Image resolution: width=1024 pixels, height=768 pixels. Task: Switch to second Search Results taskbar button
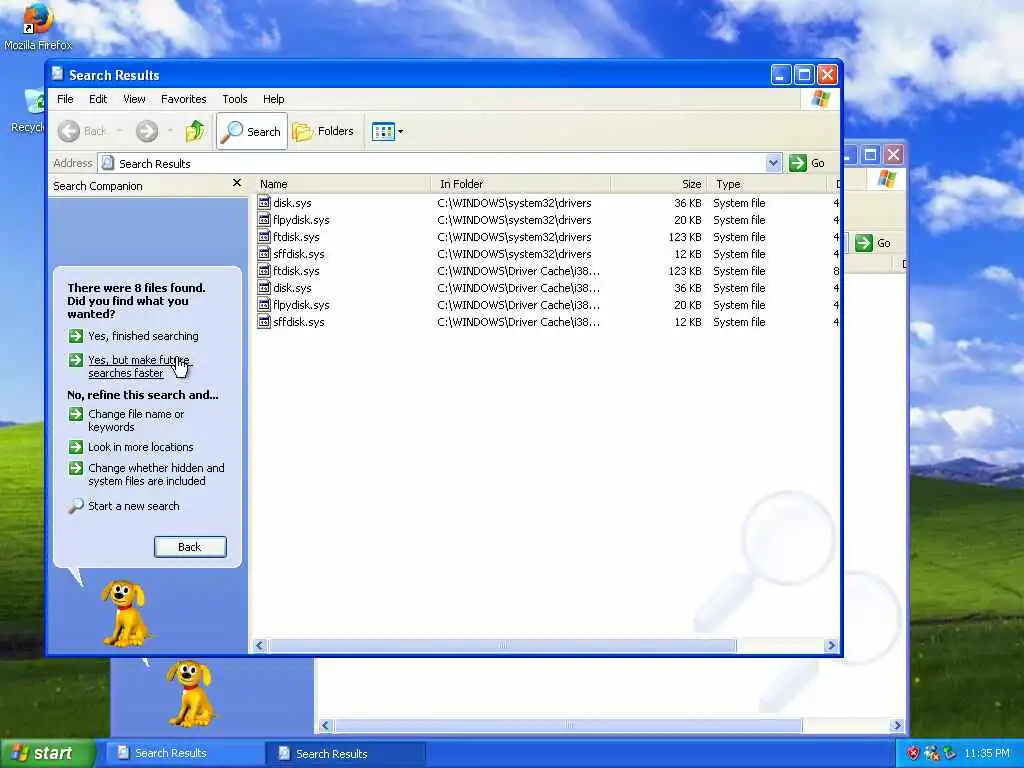(x=345, y=753)
